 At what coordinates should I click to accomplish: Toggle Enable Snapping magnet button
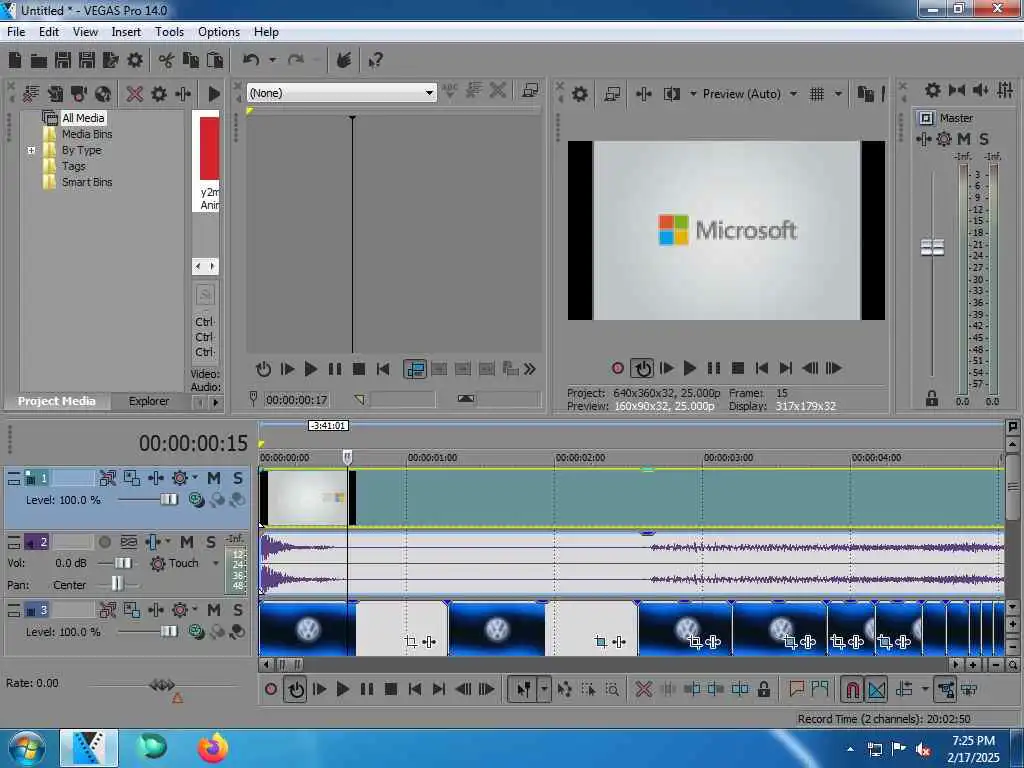pyautogui.click(x=852, y=689)
